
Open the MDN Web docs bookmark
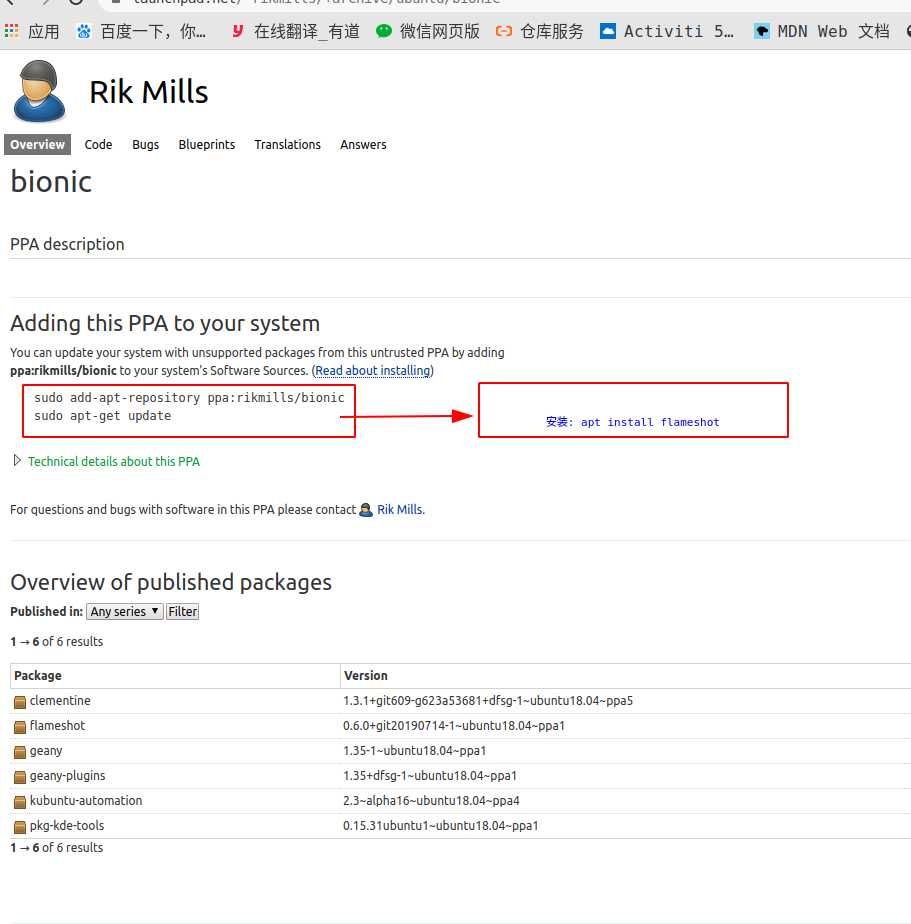[x=821, y=31]
